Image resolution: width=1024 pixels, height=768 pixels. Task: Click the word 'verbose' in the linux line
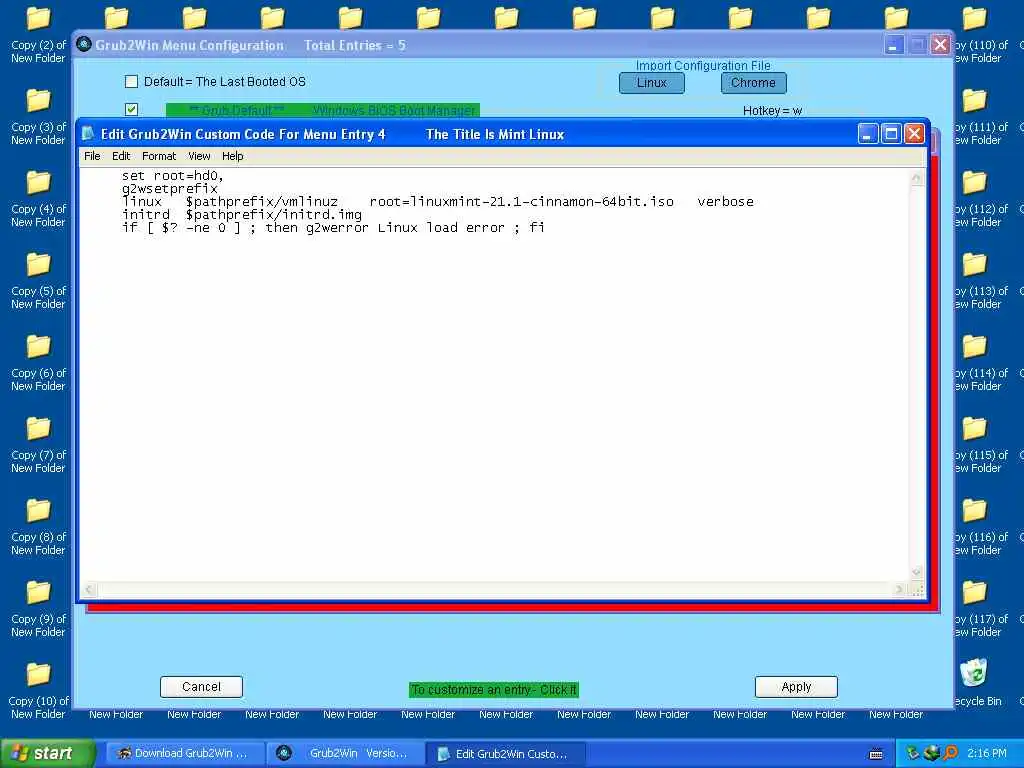[x=726, y=202]
